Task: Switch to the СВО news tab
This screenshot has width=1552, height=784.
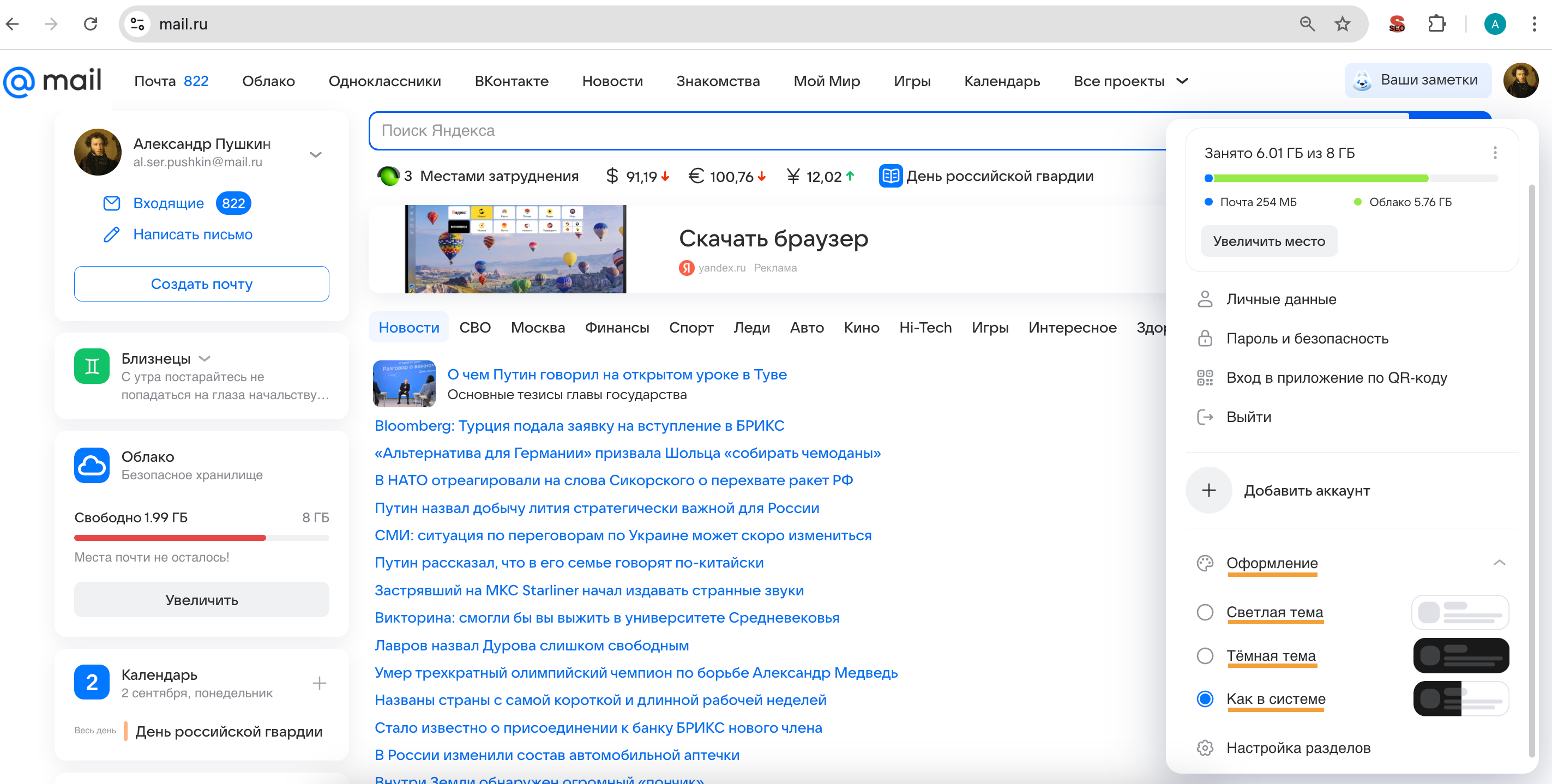Action: (x=475, y=328)
